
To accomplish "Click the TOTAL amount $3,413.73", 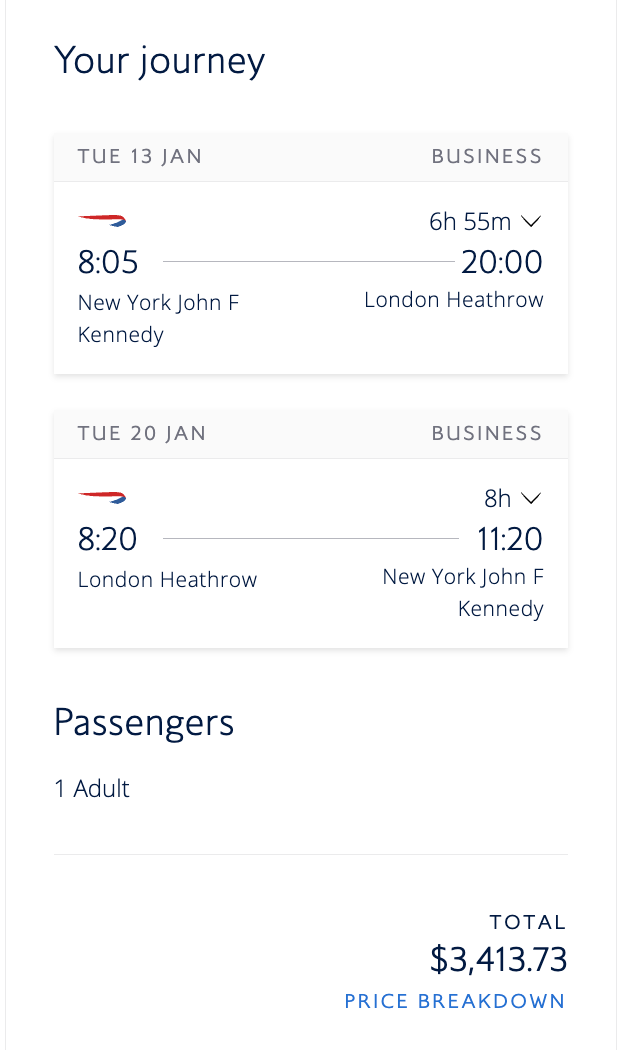I will coord(498,958).
